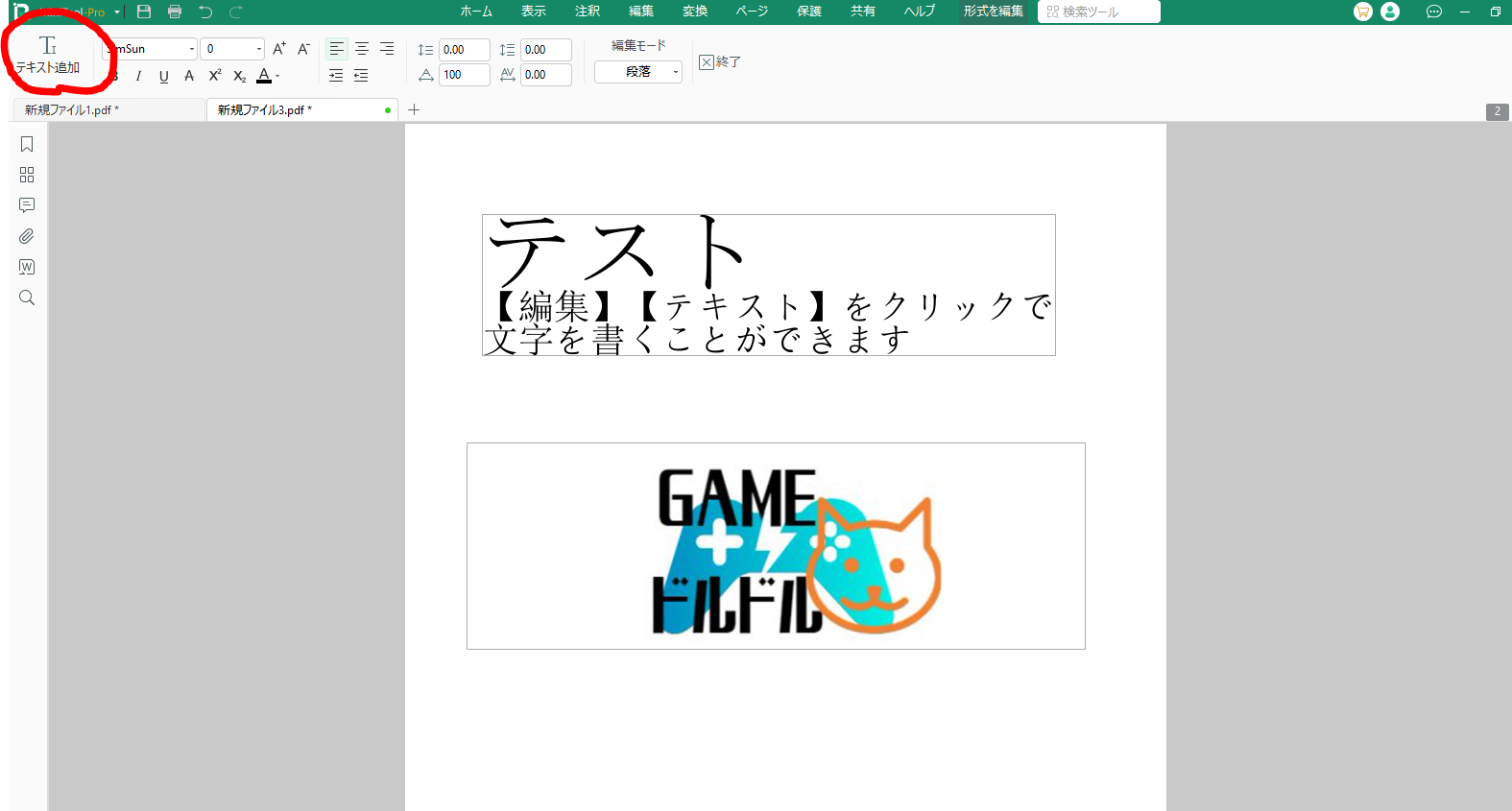The image size is (1512, 811).
Task: Open the 保護 menu tab
Action: tap(809, 12)
